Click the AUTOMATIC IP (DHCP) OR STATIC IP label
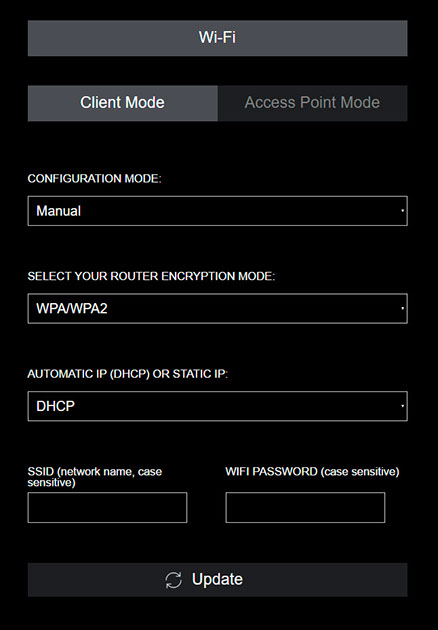This screenshot has height=630, width=438. tap(128, 374)
